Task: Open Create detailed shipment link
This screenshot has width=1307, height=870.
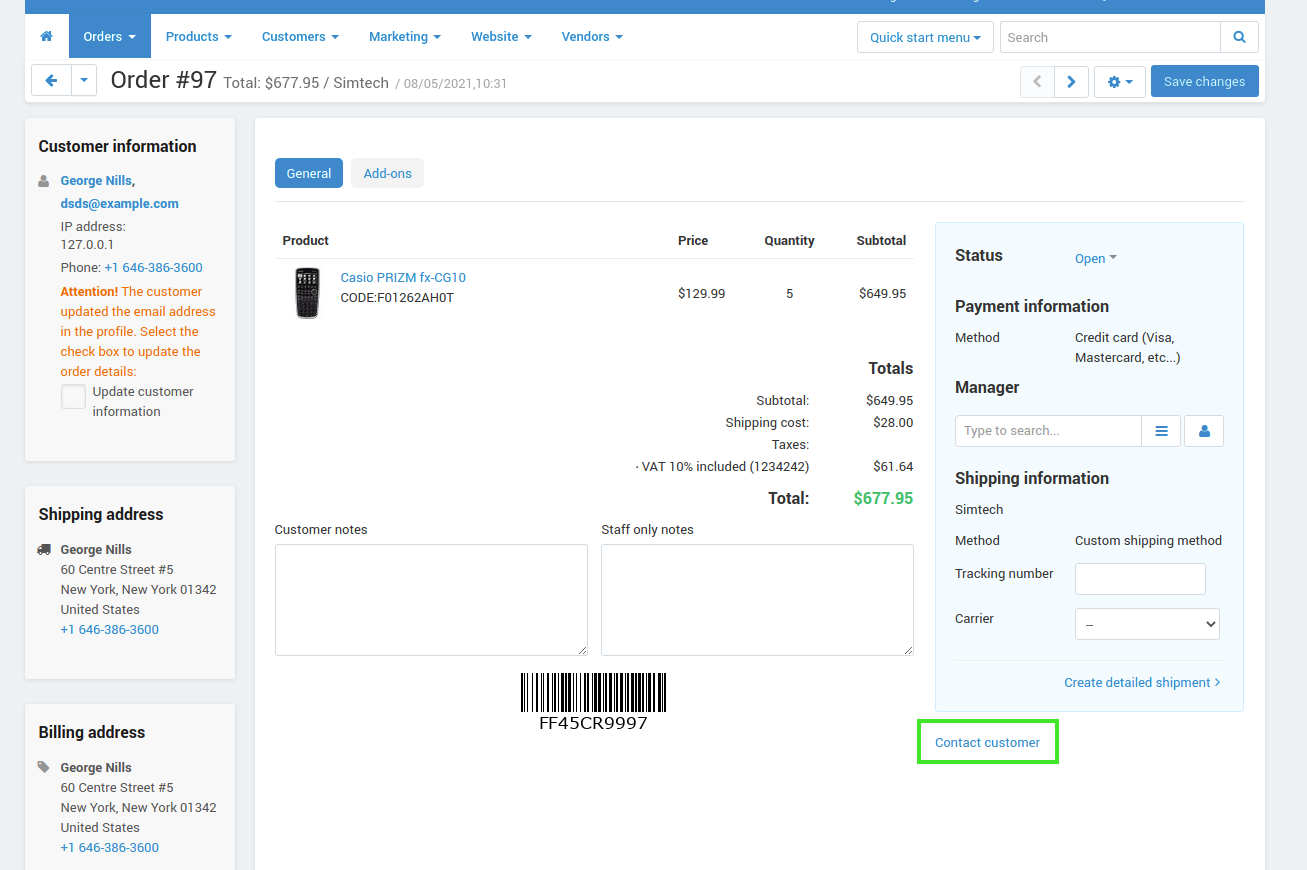Action: click(x=1142, y=683)
